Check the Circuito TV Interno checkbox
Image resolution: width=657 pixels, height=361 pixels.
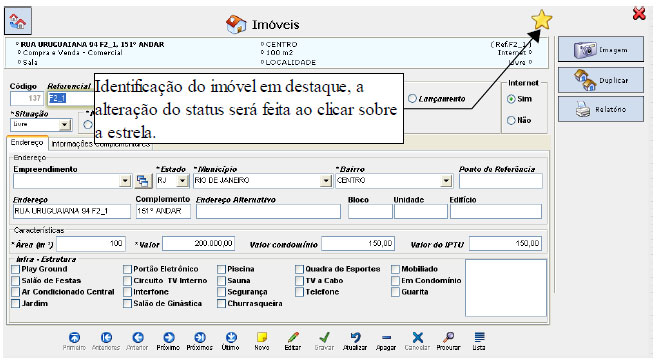[127, 281]
